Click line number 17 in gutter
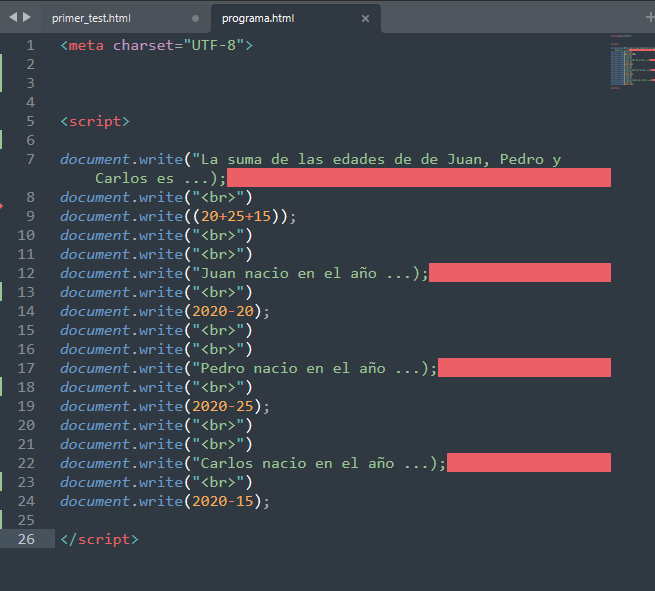The height and width of the screenshot is (591, 655). [26, 368]
